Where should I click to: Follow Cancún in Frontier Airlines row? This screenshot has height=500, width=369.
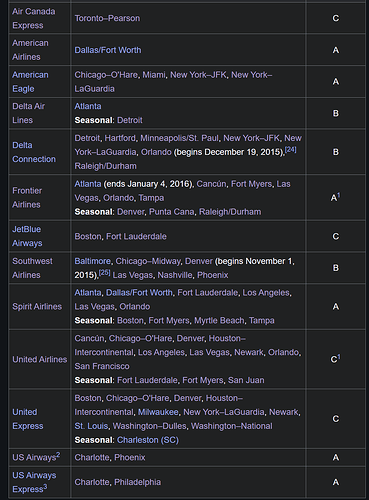(x=211, y=184)
